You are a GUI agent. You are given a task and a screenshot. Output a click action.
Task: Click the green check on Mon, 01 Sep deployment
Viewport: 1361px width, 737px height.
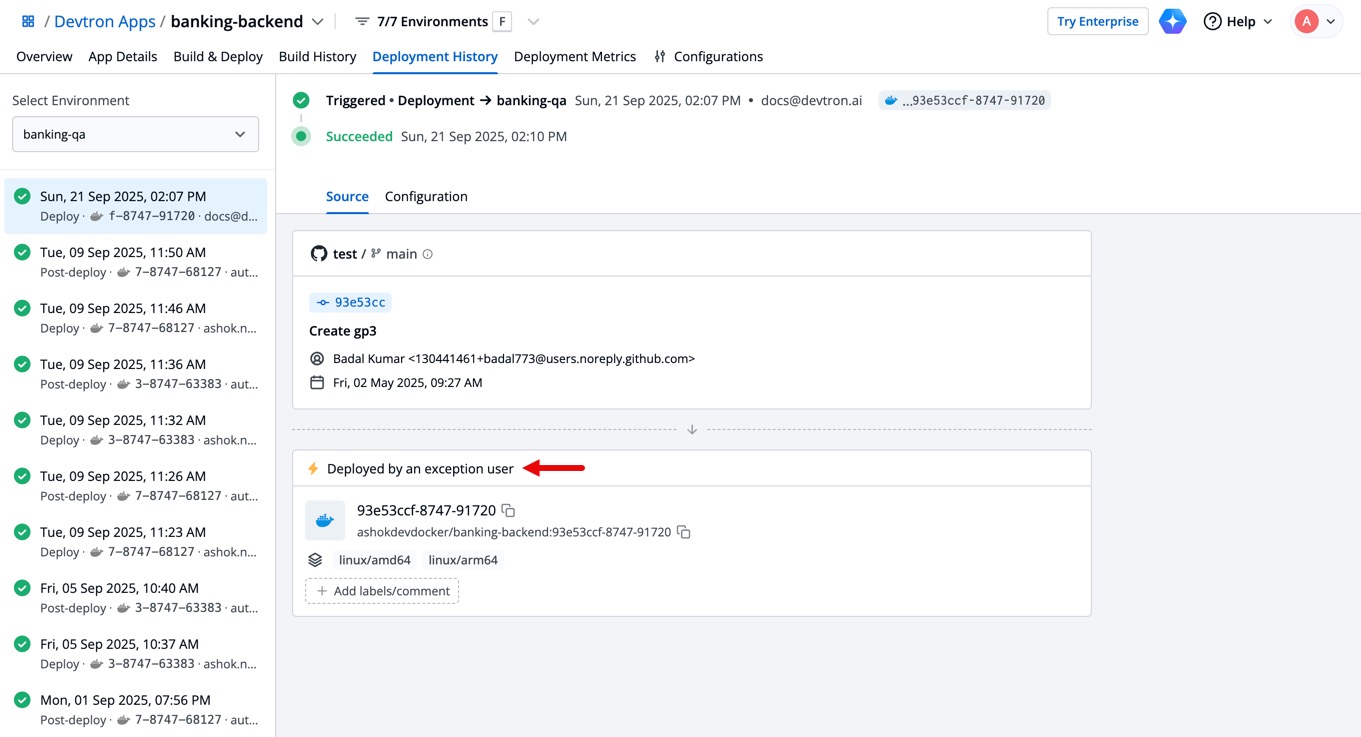coord(21,700)
